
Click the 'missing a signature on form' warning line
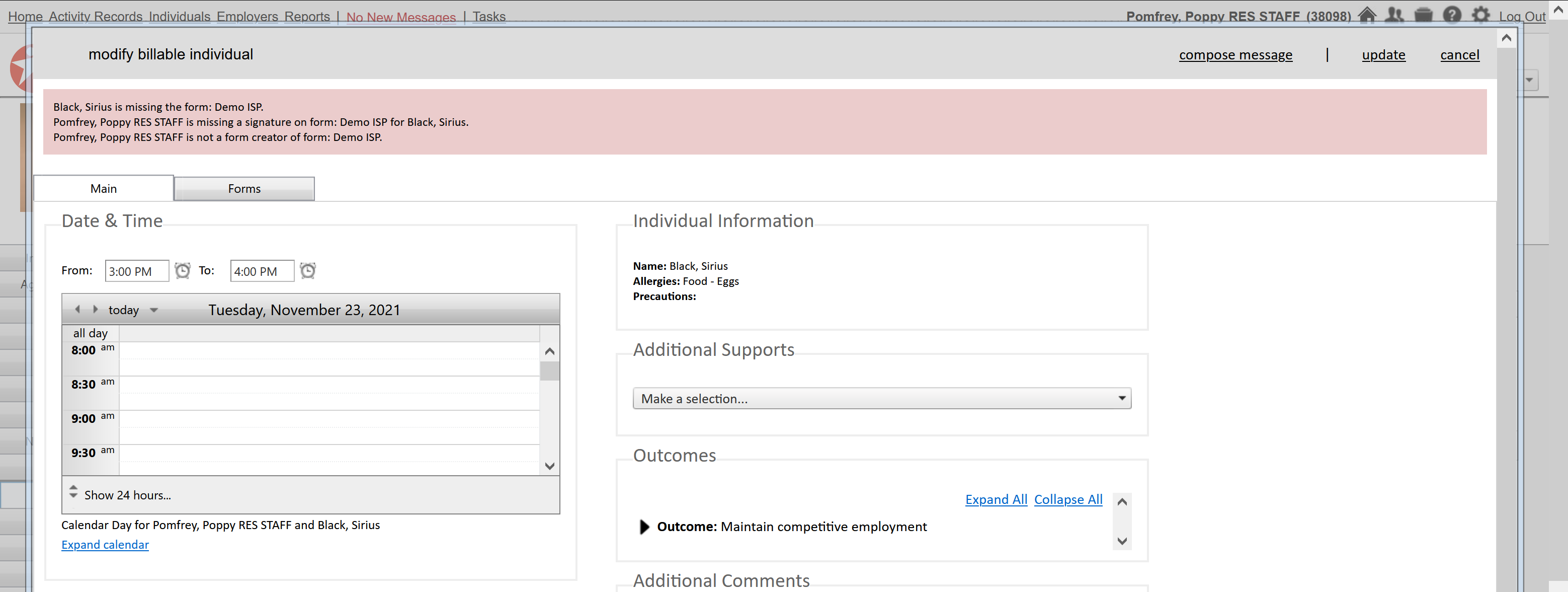(261, 122)
